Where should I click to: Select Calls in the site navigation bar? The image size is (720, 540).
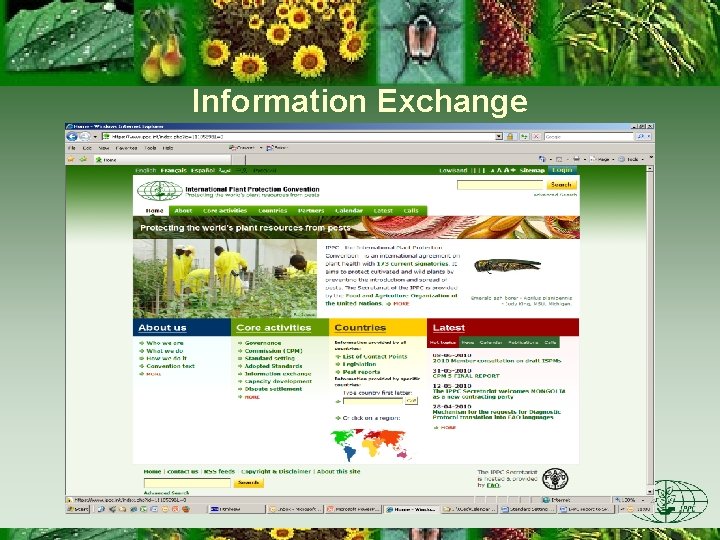coord(411,211)
